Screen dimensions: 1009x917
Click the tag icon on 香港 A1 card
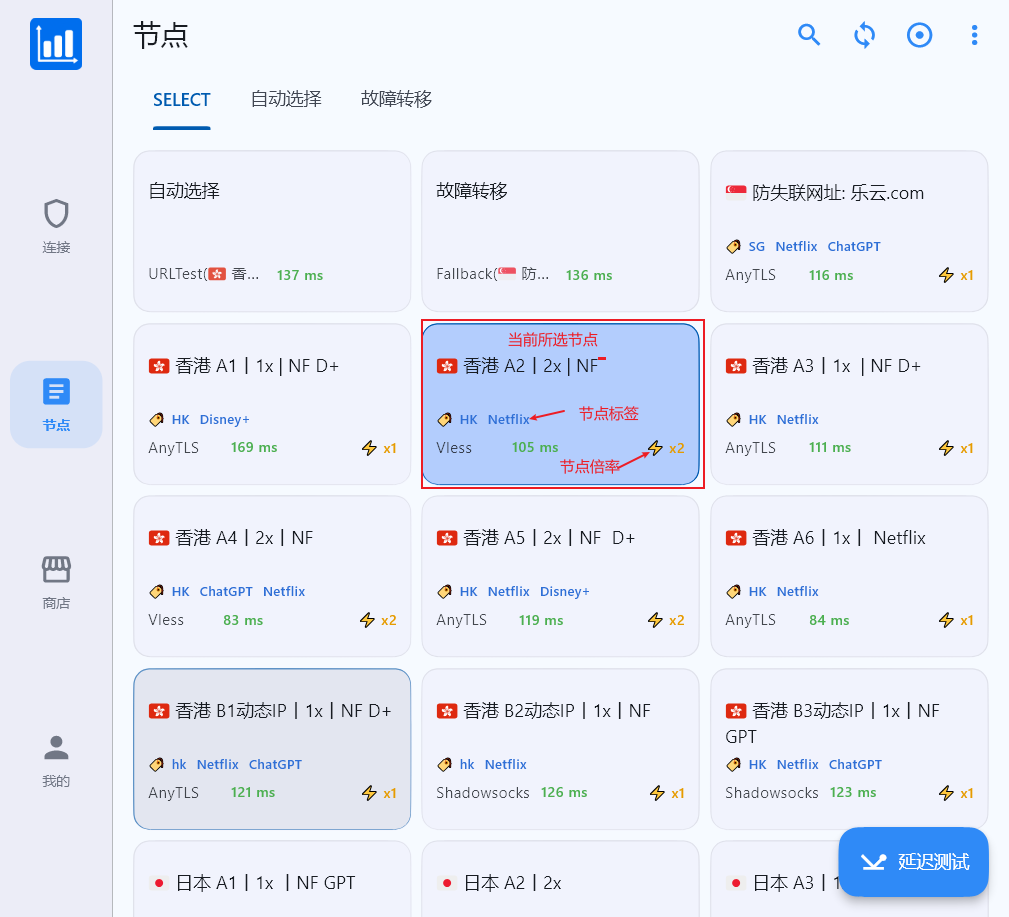tap(156, 420)
